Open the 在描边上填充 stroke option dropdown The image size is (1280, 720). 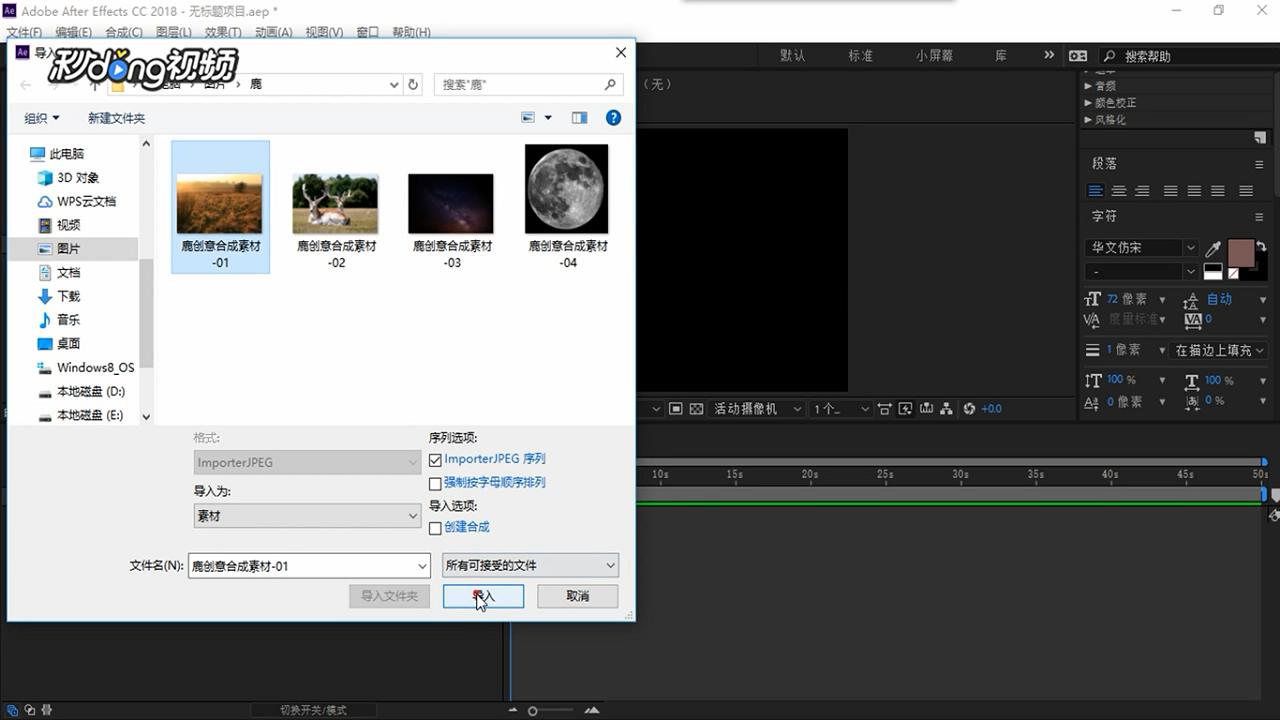(x=1219, y=350)
